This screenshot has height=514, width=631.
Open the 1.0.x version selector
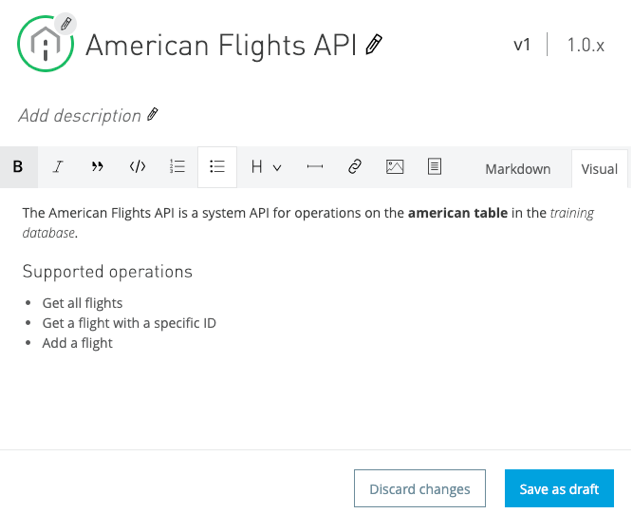586,45
